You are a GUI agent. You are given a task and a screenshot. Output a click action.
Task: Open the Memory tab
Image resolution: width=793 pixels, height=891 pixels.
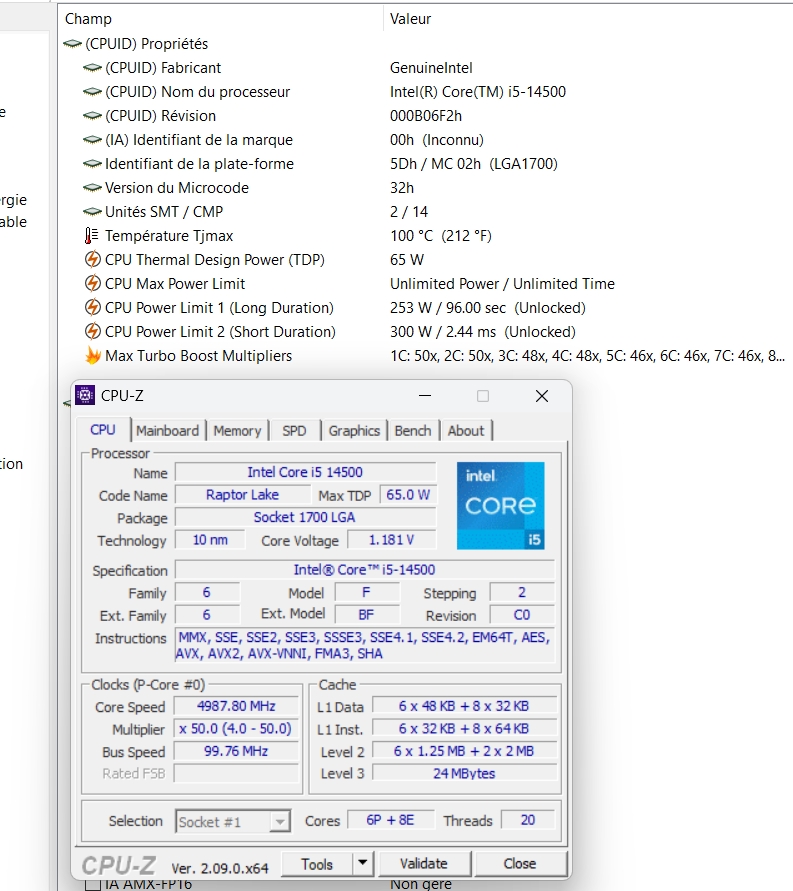point(237,431)
